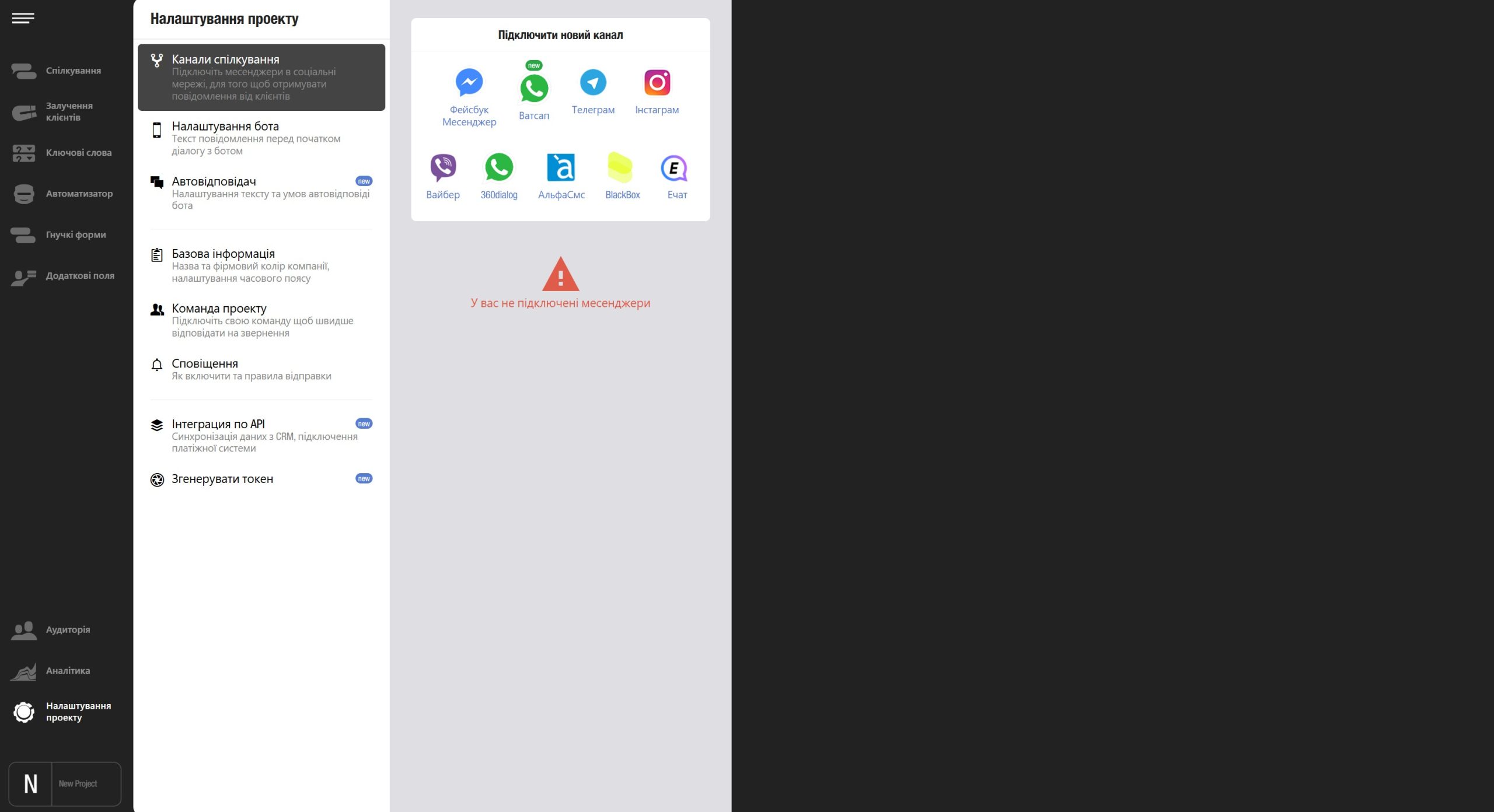
Task: Click the Інстаграм label link
Action: click(657, 110)
